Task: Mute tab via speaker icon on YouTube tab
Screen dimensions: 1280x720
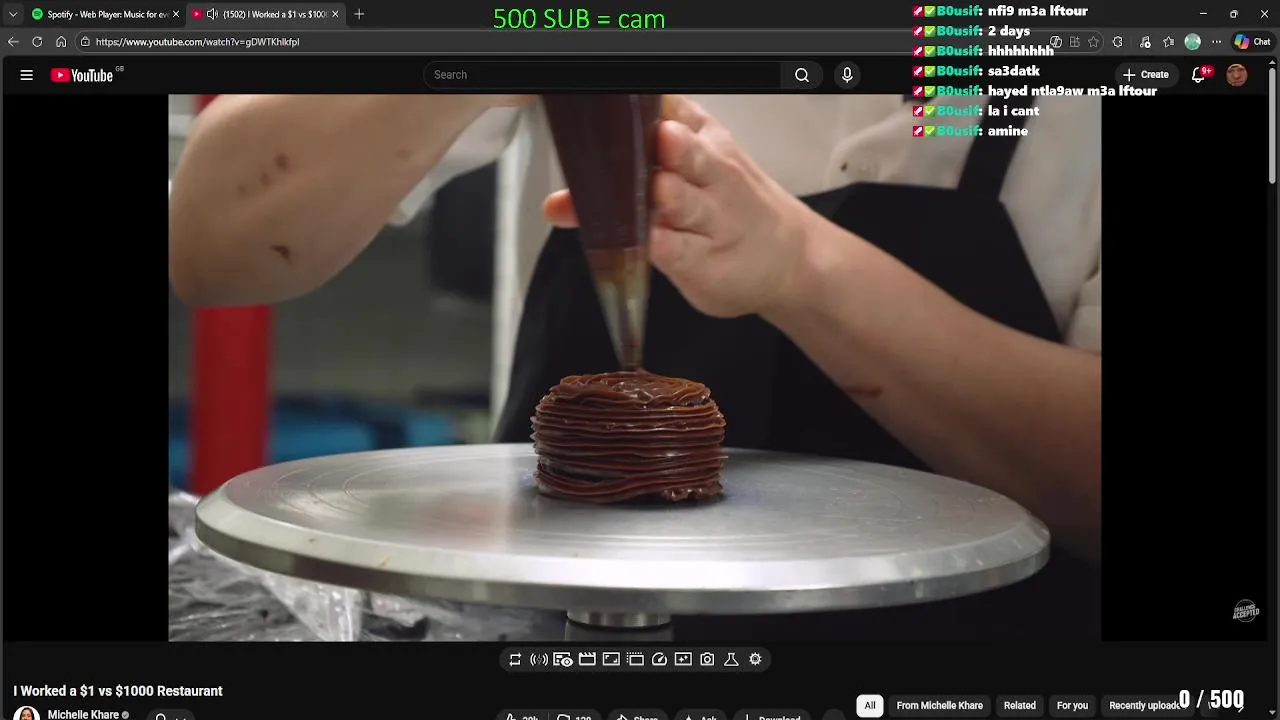Action: [212, 14]
